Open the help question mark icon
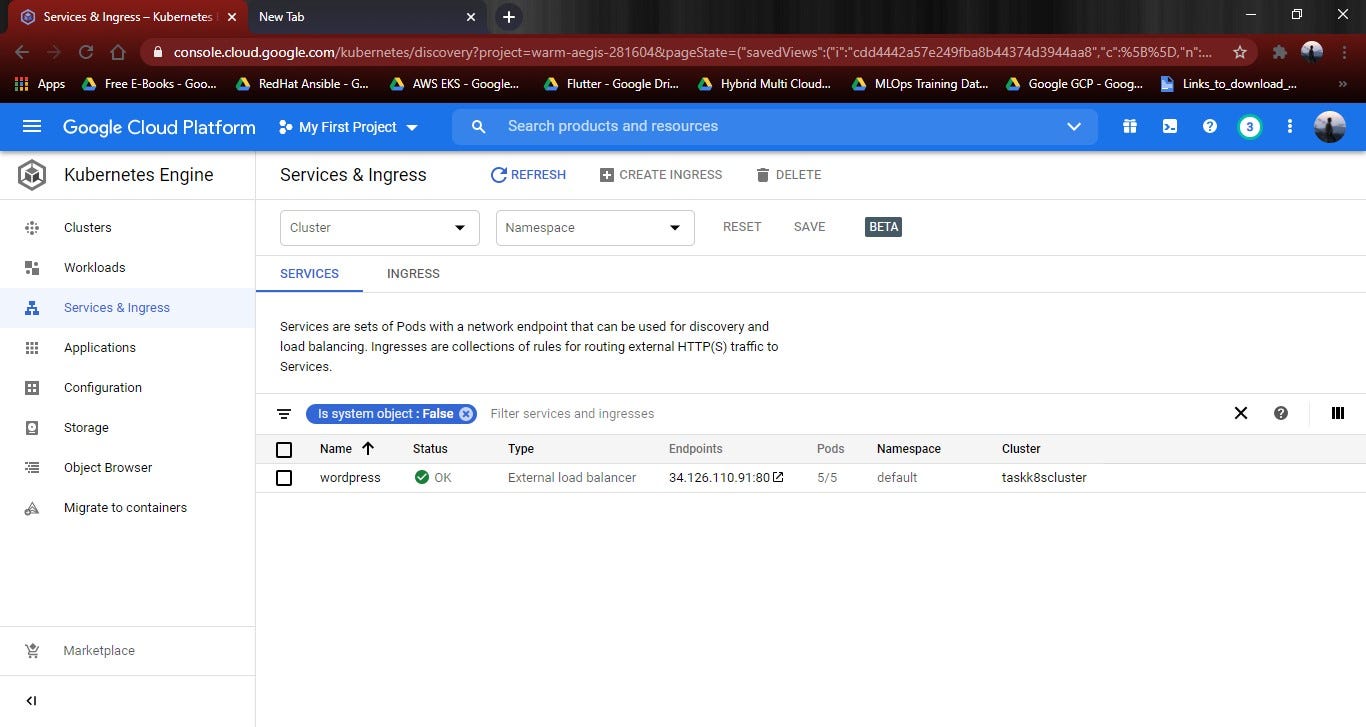The width and height of the screenshot is (1366, 727). point(1209,127)
